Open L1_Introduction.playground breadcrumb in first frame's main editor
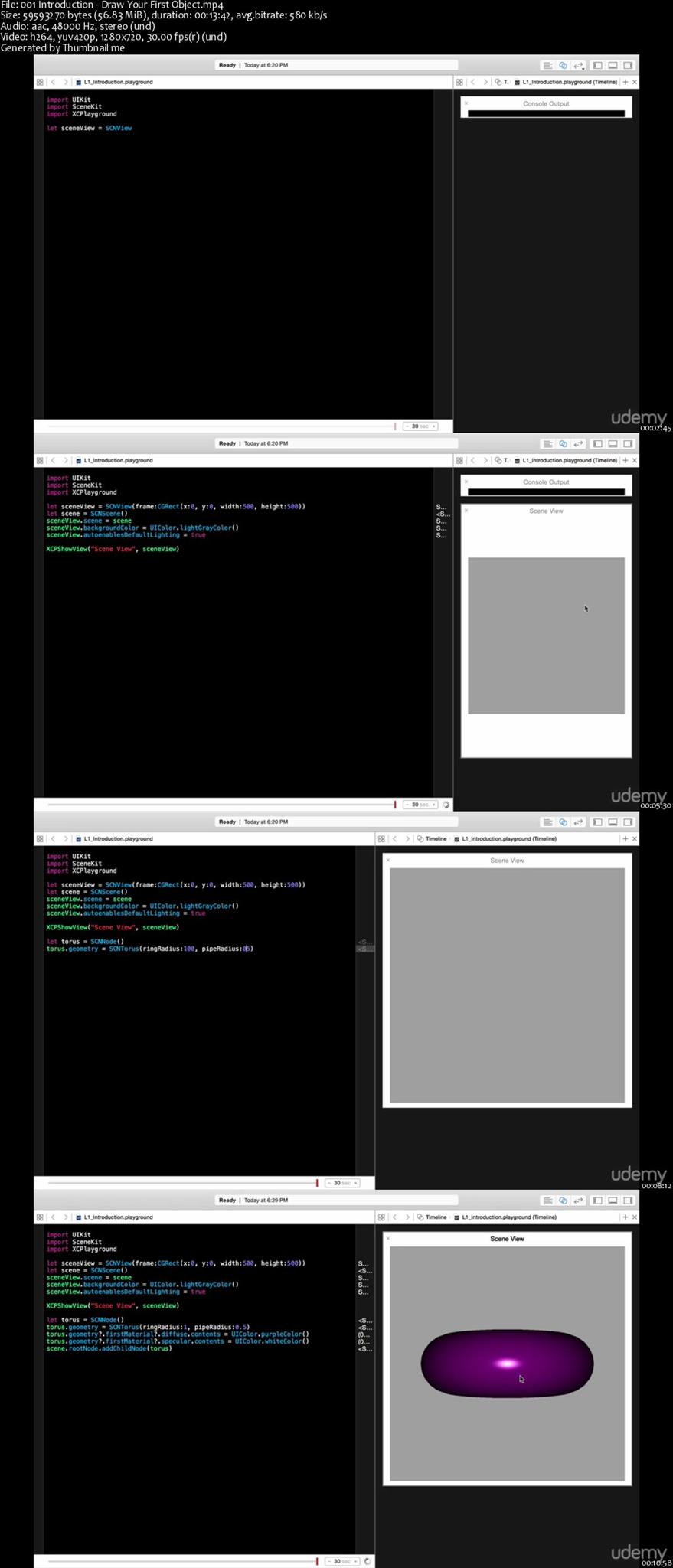The image size is (673, 1568). (114, 82)
